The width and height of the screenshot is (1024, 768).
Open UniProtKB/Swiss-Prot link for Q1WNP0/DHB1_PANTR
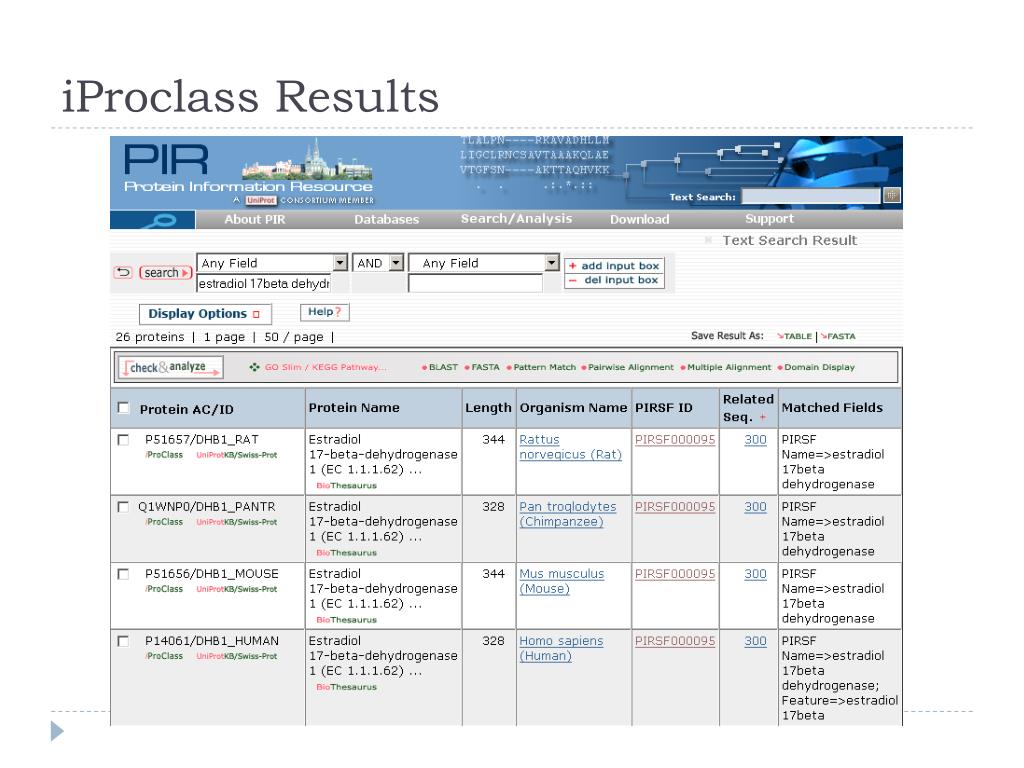(x=236, y=522)
